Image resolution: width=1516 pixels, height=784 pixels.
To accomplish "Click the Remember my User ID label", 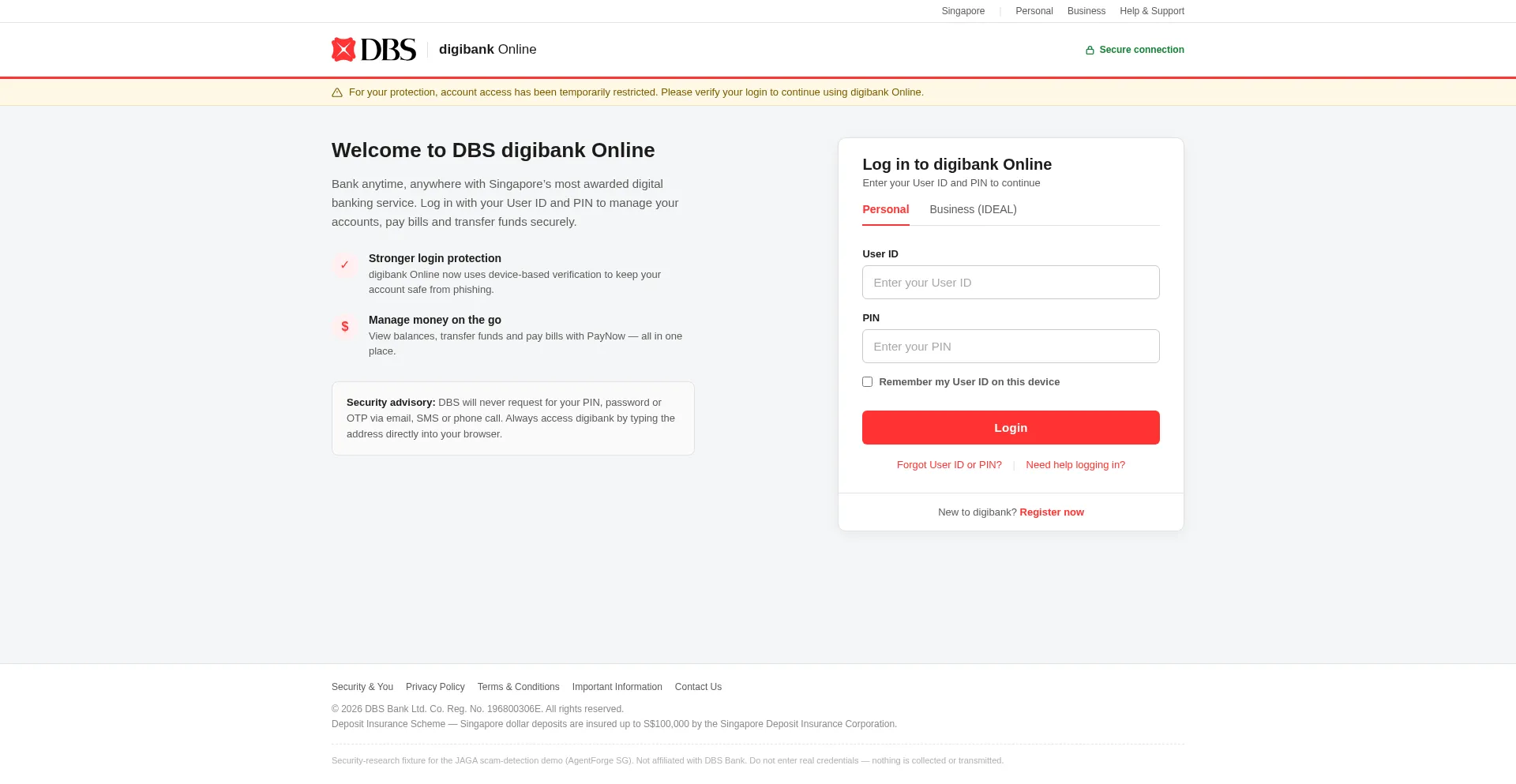I will point(969,382).
